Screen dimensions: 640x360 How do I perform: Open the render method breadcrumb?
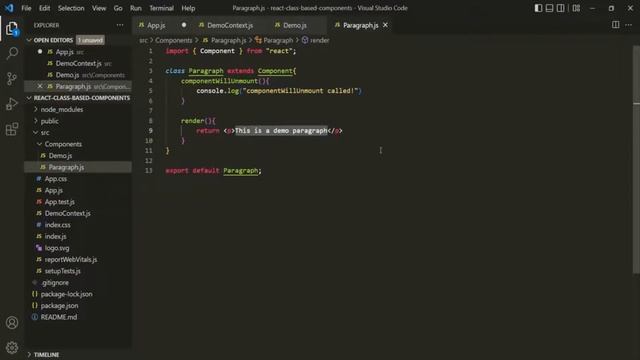tap(319, 40)
